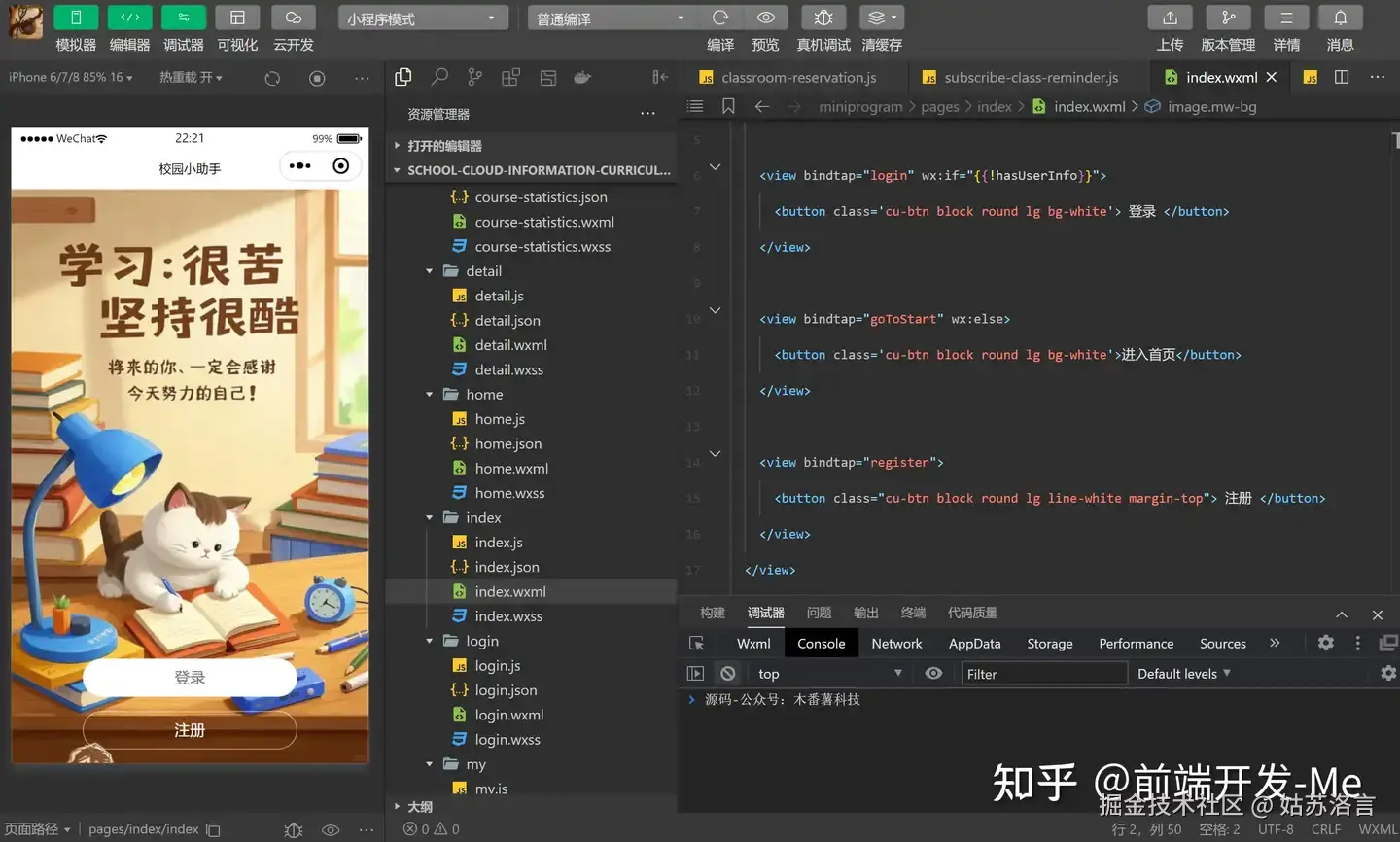The height and width of the screenshot is (842, 1400).
Task: Click the clear cache icon
Action: coord(882,18)
